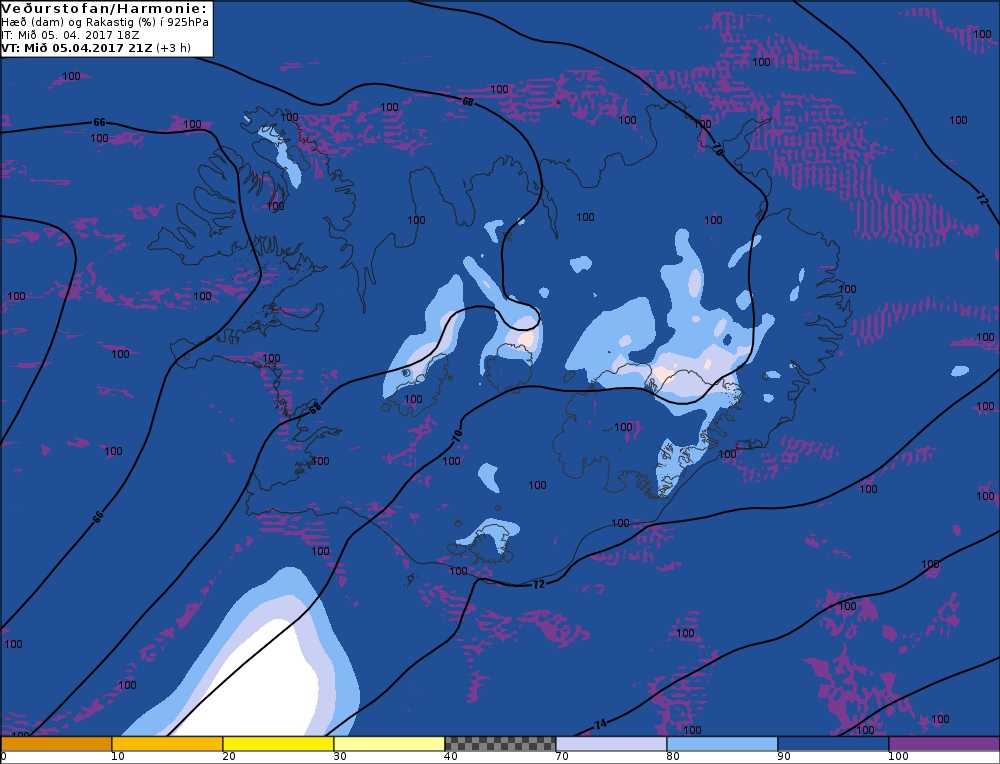Click the "Veðurstofan/Harmonie:" title text
Image resolution: width=1000 pixels, height=764 pixels.
coord(104,9)
